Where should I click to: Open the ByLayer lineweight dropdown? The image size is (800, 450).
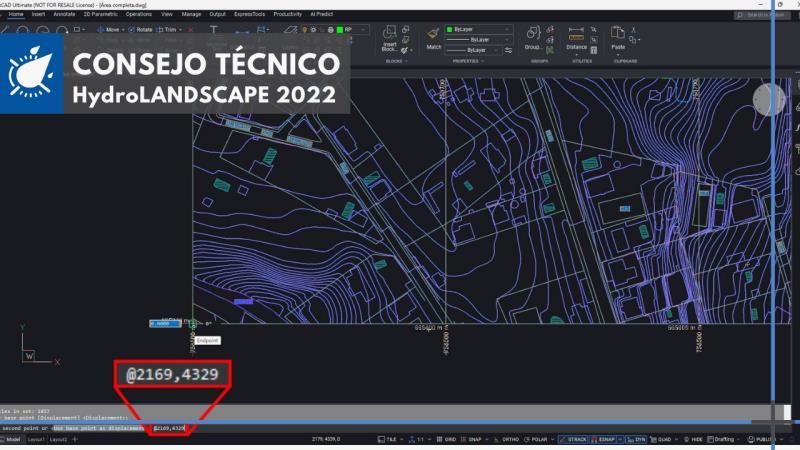(473, 50)
